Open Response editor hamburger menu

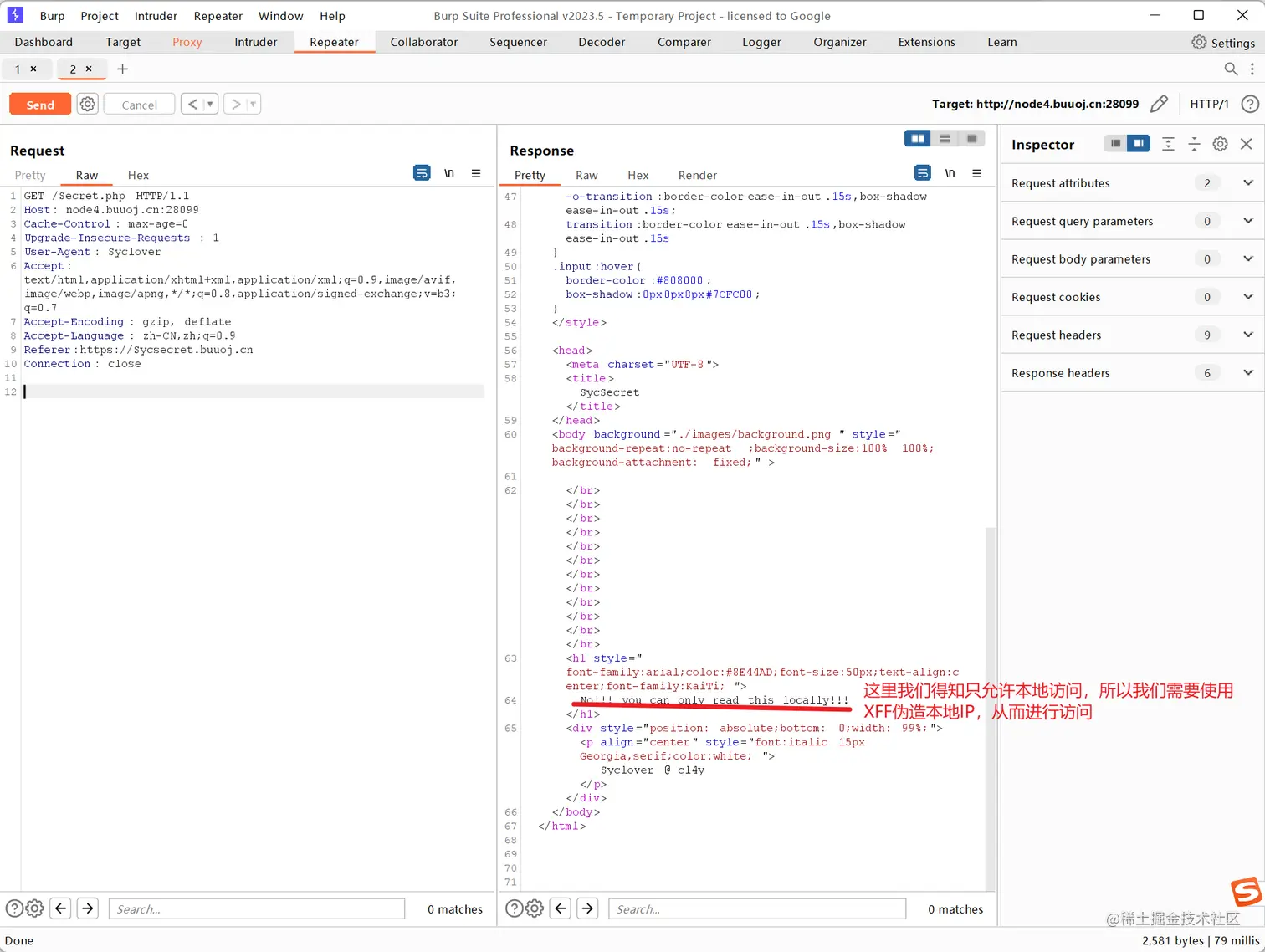click(976, 173)
